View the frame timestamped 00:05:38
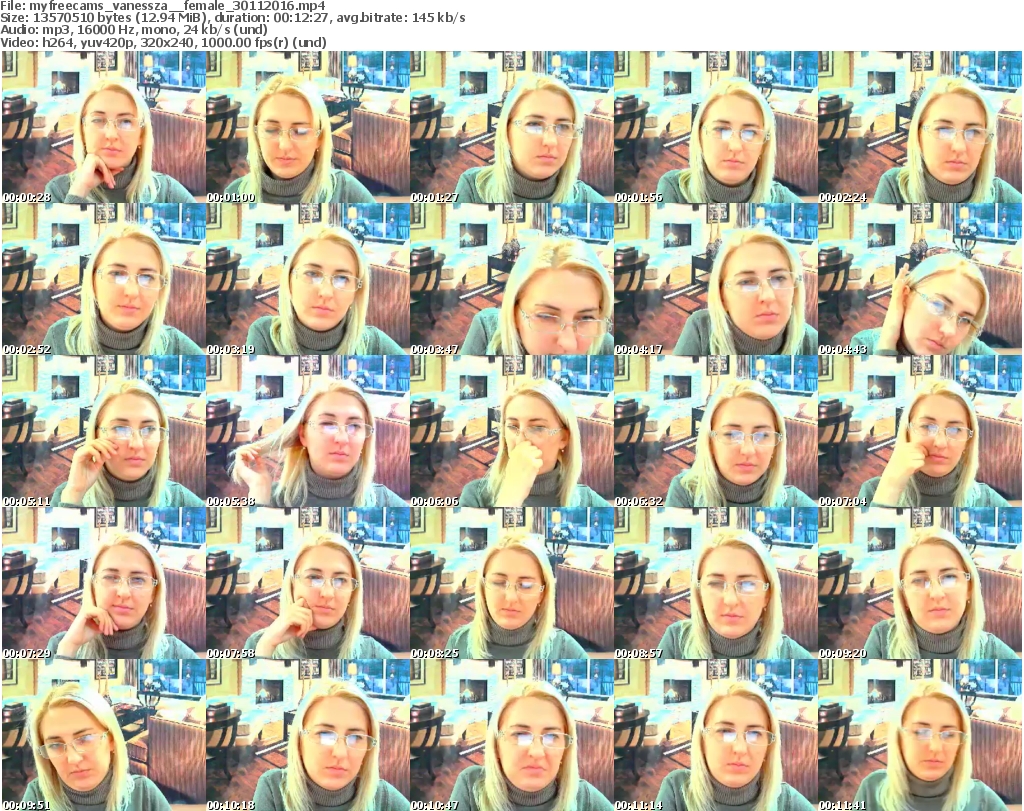This screenshot has width=1024, height=811. coord(308,431)
